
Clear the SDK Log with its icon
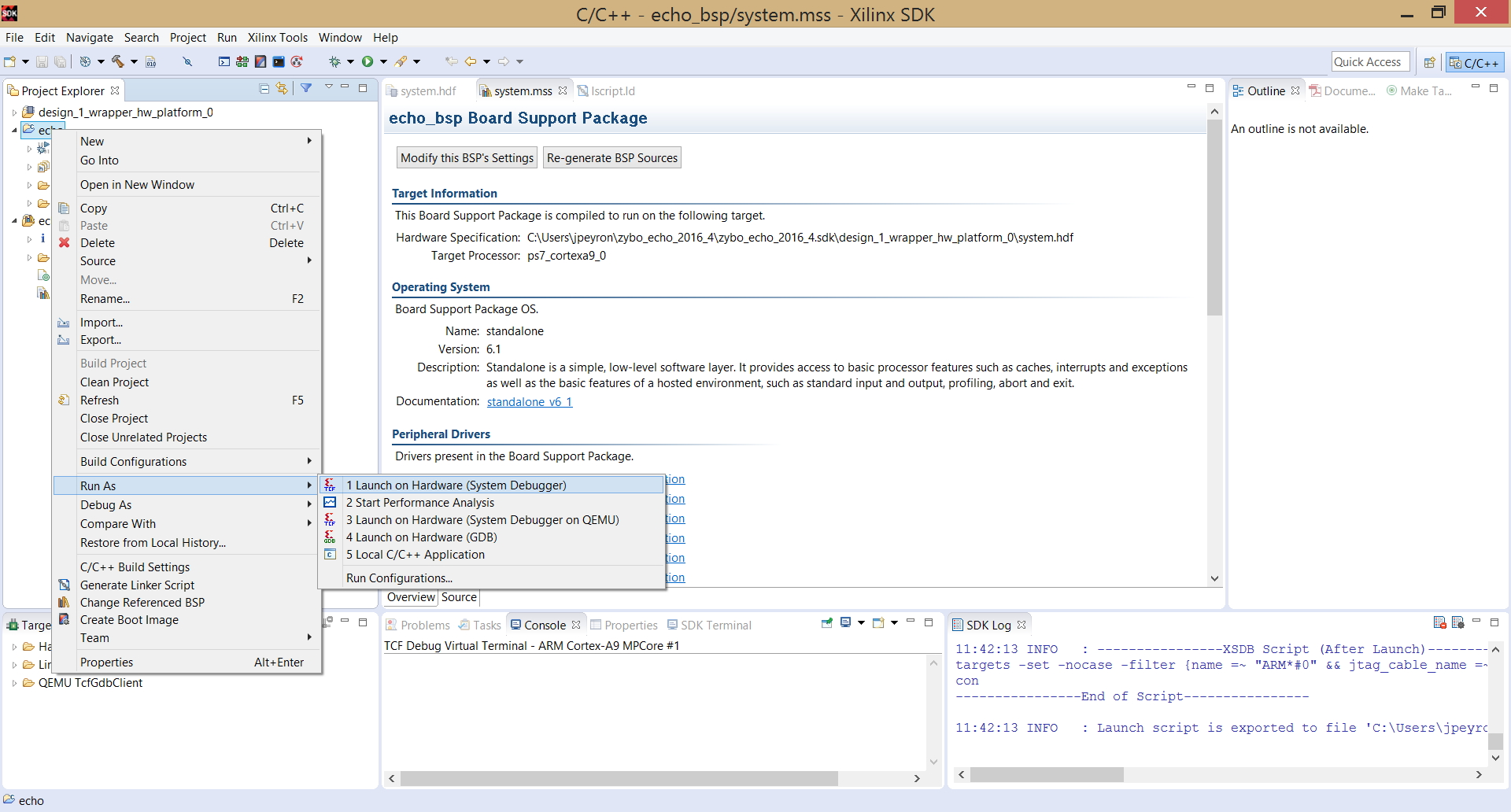pos(1440,623)
